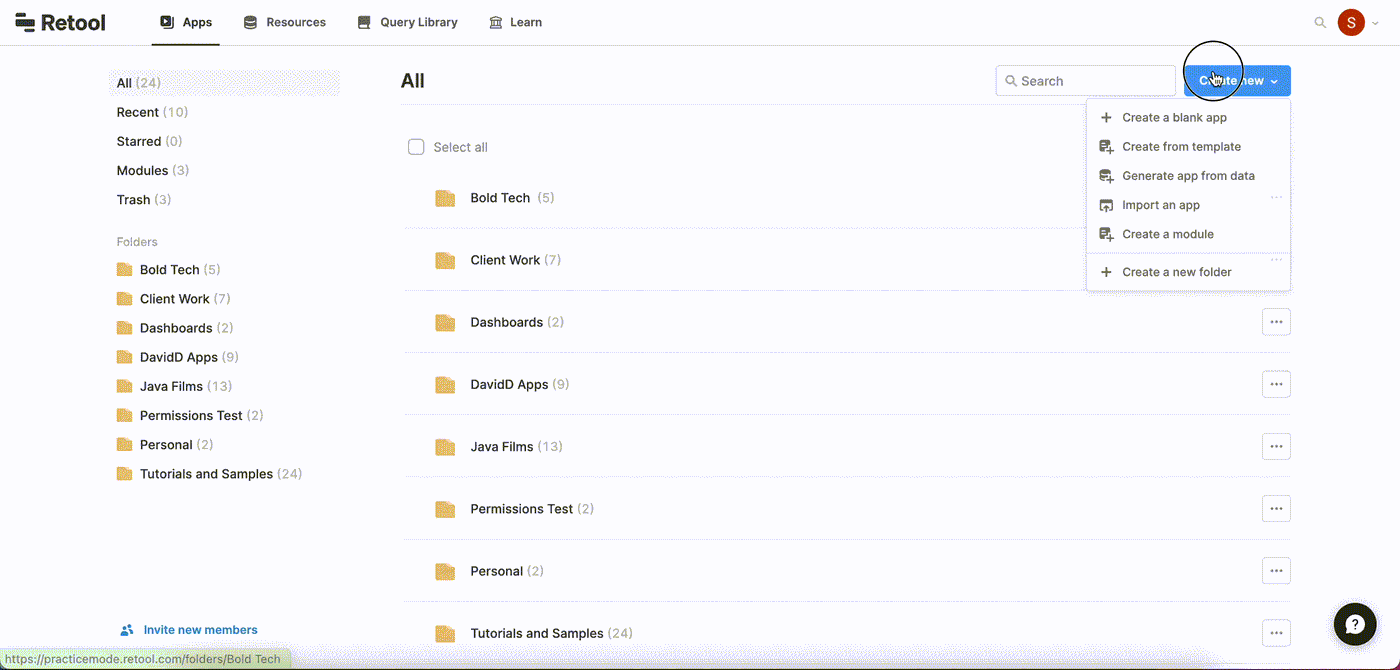Open the Dashboards row more options menu
Screen dimensions: 1400x670
point(1276,322)
